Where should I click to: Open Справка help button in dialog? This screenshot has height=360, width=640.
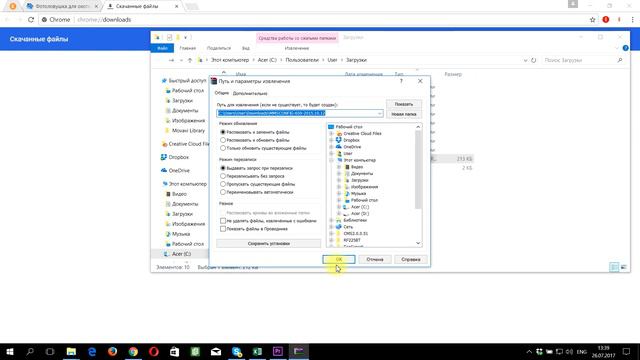coord(410,259)
